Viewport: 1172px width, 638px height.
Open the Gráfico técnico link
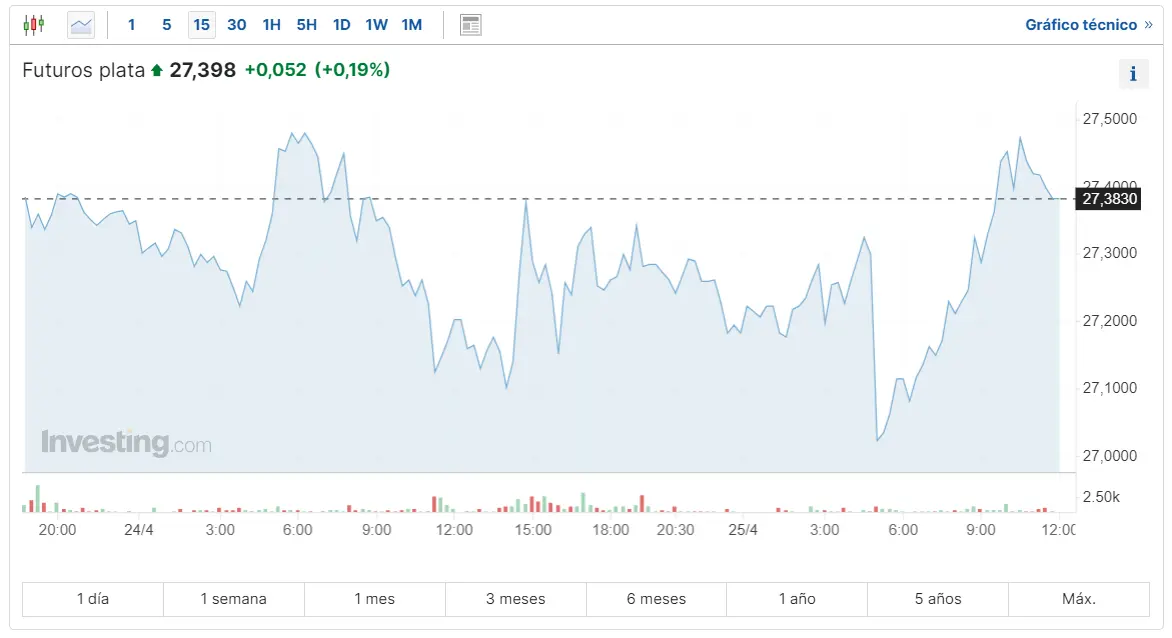1088,25
